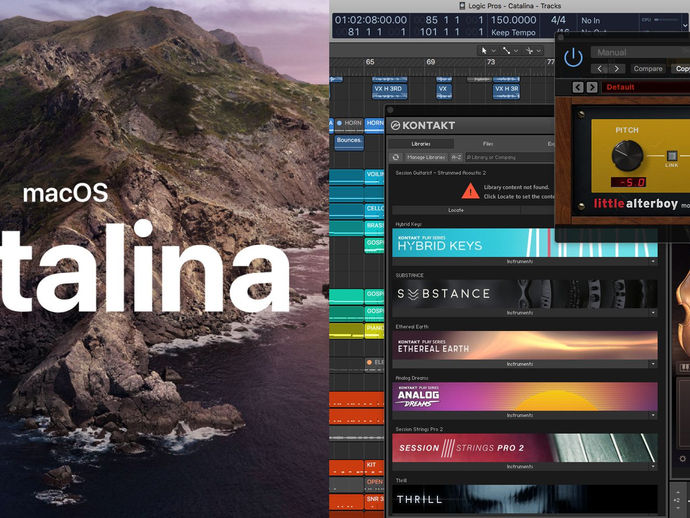Go to previous preset in plugin header

pos(599,69)
